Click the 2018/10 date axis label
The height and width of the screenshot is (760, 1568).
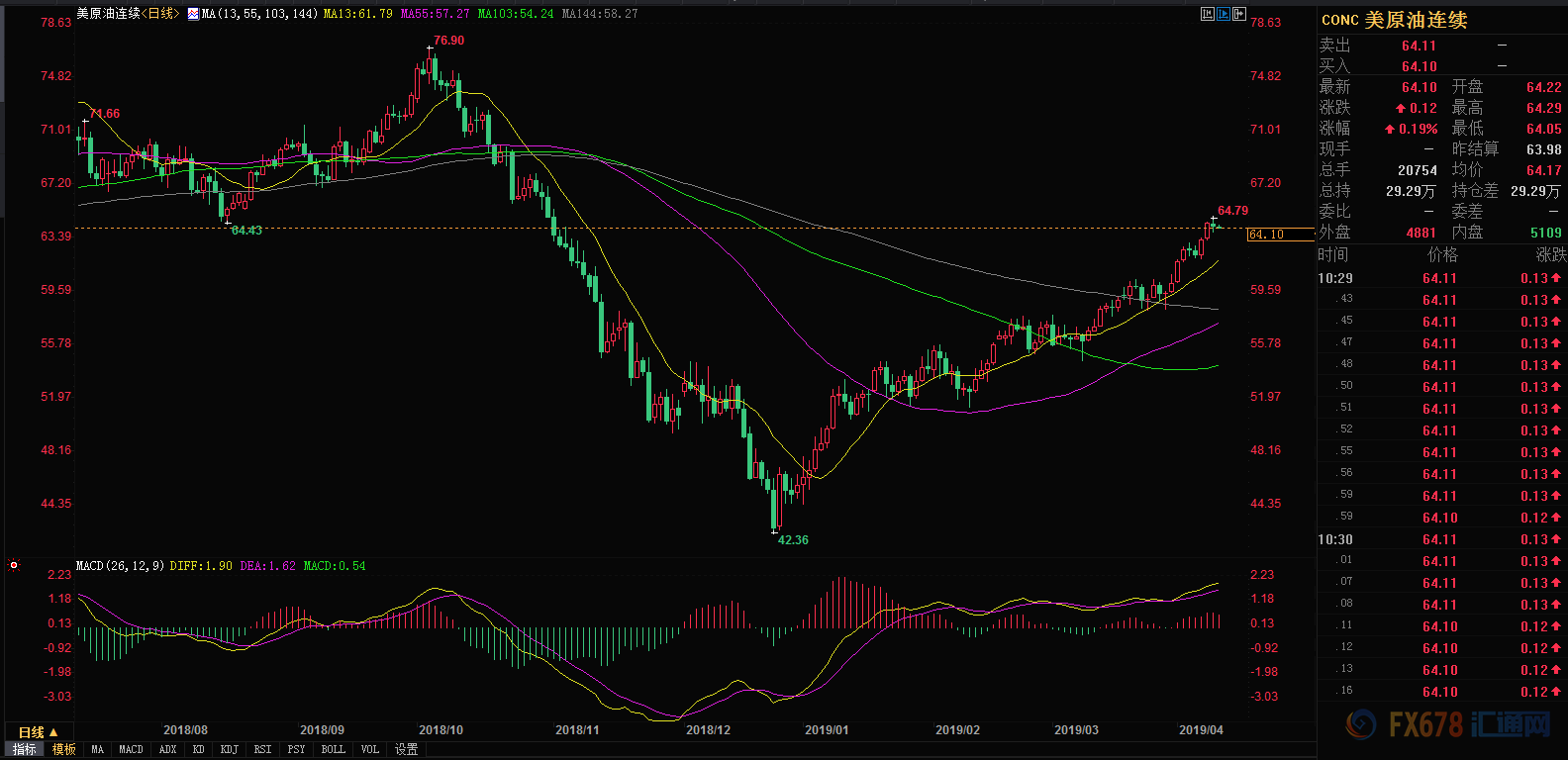pyautogui.click(x=441, y=730)
